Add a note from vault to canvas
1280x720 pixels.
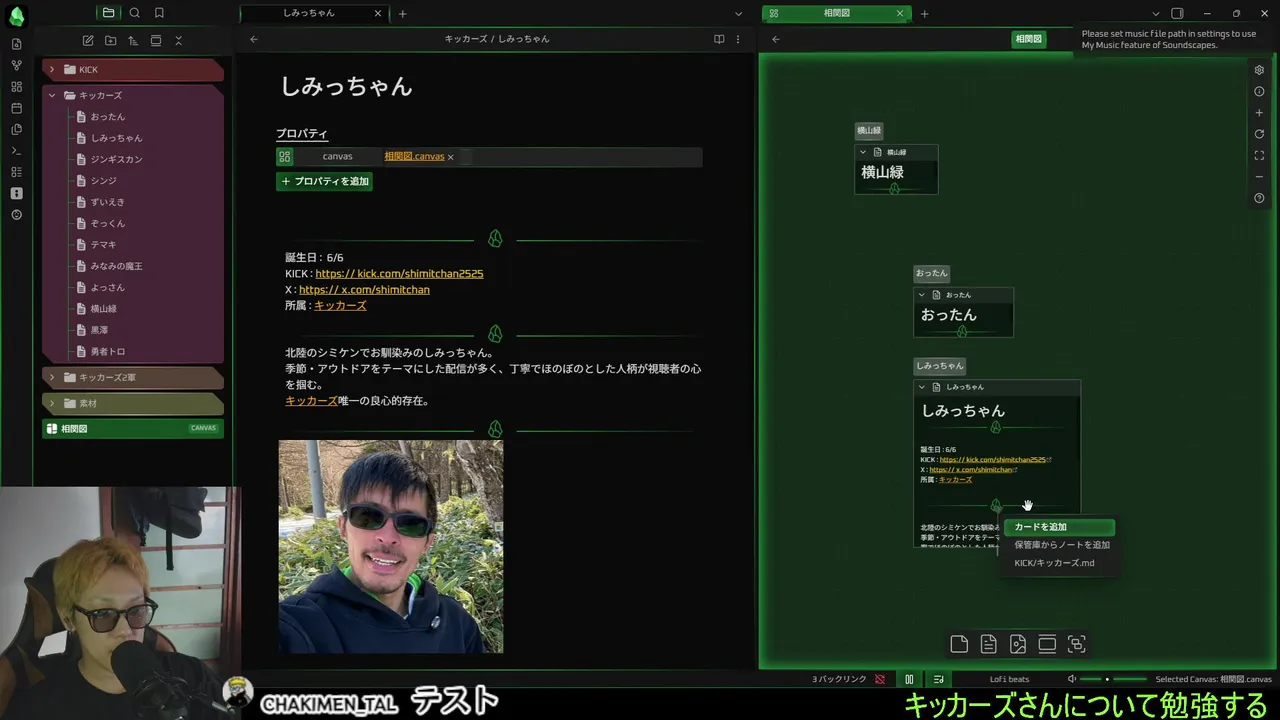tap(988, 644)
